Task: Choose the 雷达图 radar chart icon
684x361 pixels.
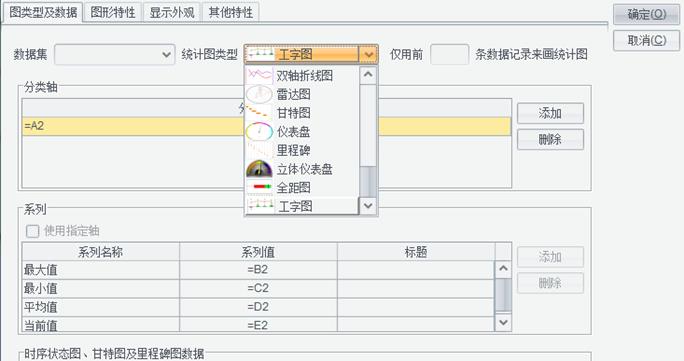Action: tap(260, 94)
